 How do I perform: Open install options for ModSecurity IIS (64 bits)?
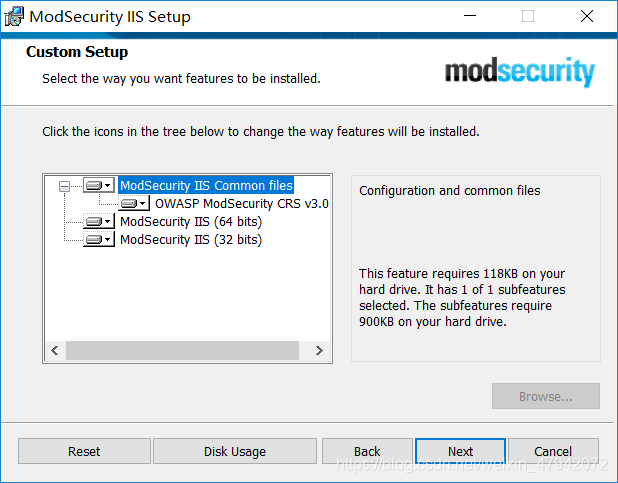98,221
